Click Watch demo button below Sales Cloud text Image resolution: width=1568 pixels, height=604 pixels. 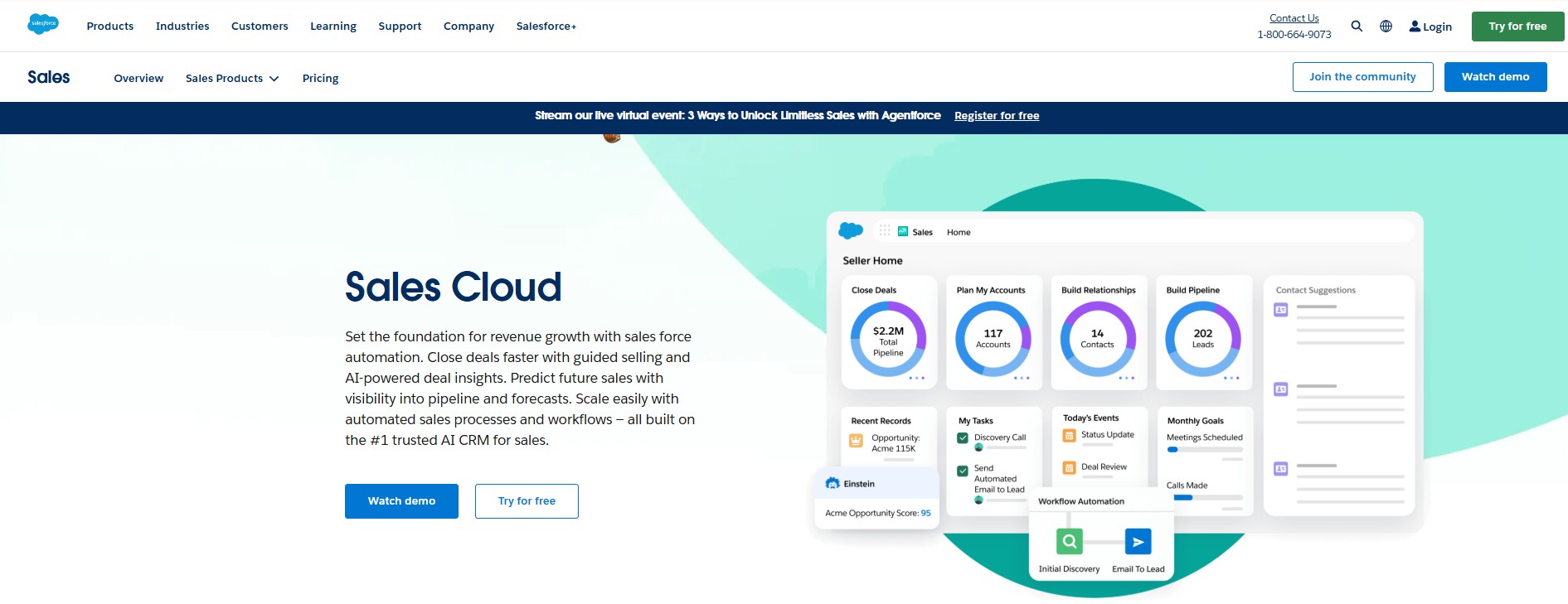tap(401, 501)
